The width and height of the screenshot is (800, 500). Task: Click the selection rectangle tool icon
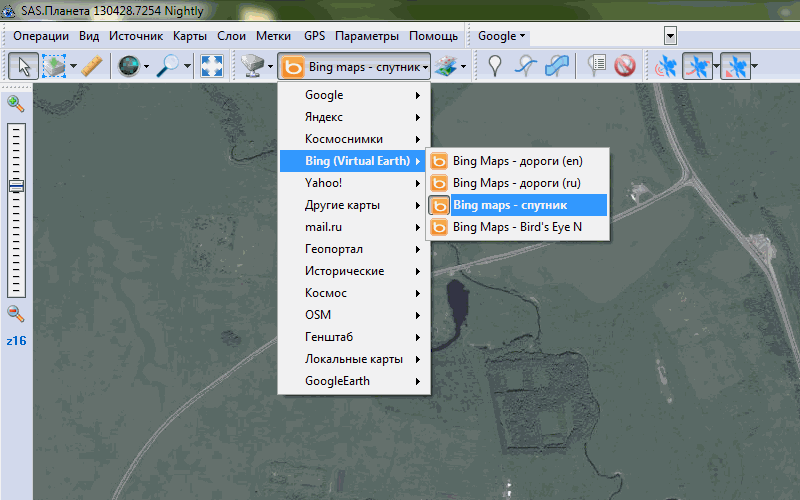(x=54, y=67)
